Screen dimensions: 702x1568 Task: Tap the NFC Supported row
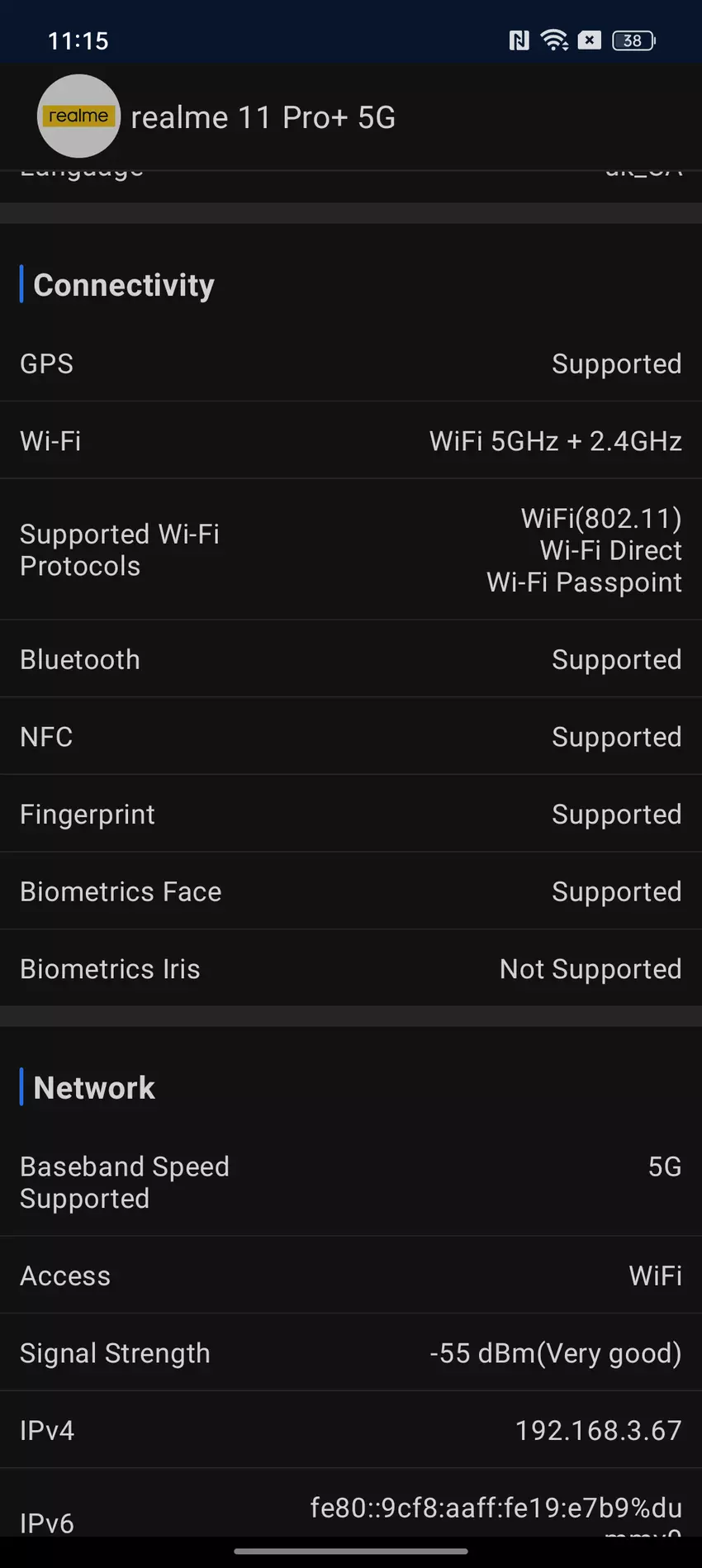click(351, 737)
